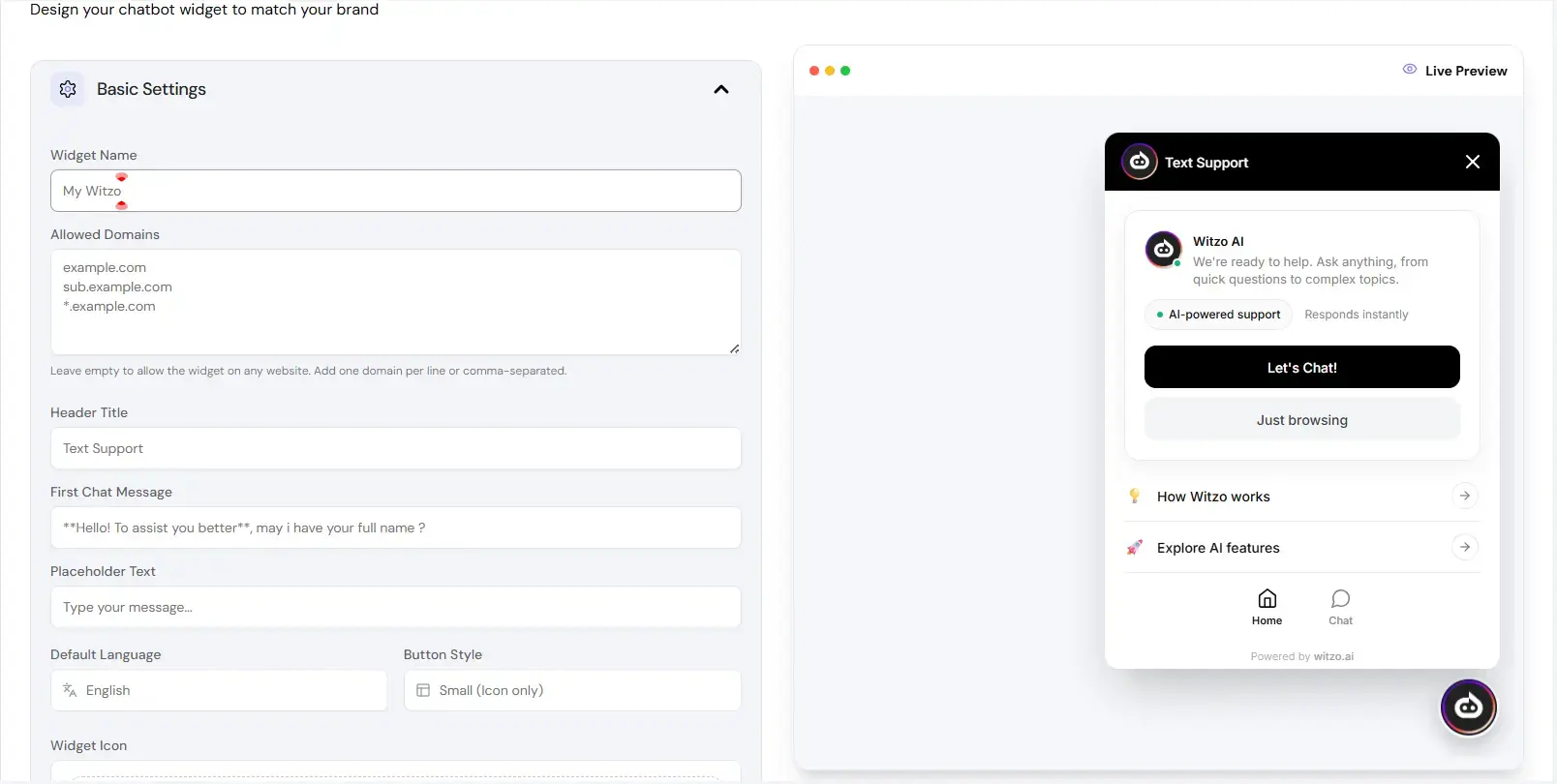Click the First Chat Message field
The width and height of the screenshot is (1557, 784).
[x=395, y=528]
